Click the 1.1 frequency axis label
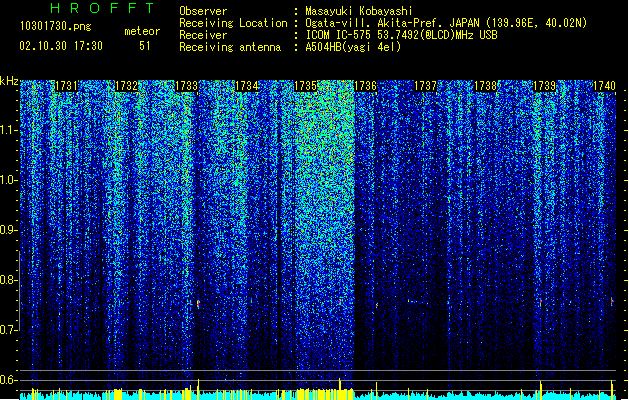Viewport: 629px width, 400px height. (8, 131)
